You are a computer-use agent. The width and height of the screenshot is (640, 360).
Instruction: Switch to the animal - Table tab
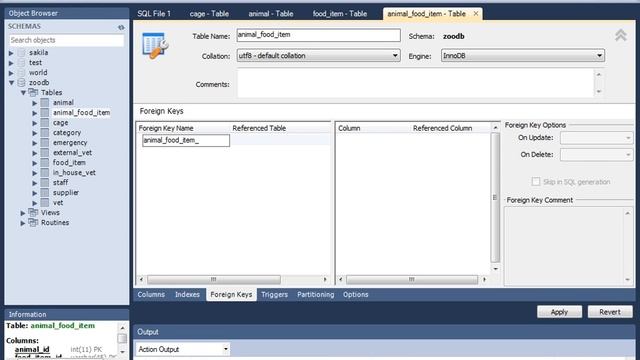pyautogui.click(x=271, y=13)
